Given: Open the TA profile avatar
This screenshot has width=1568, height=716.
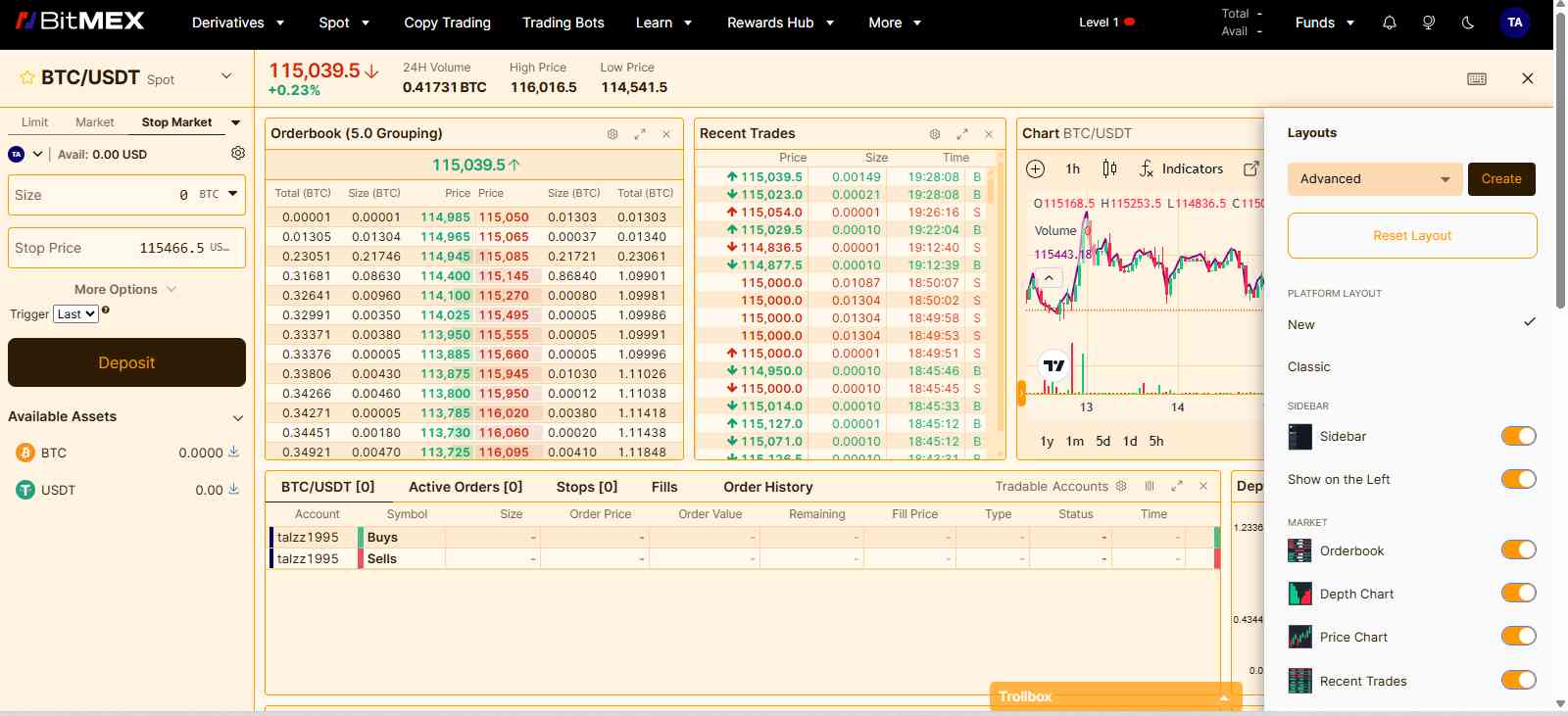Looking at the screenshot, I should pyautogui.click(x=1515, y=23).
